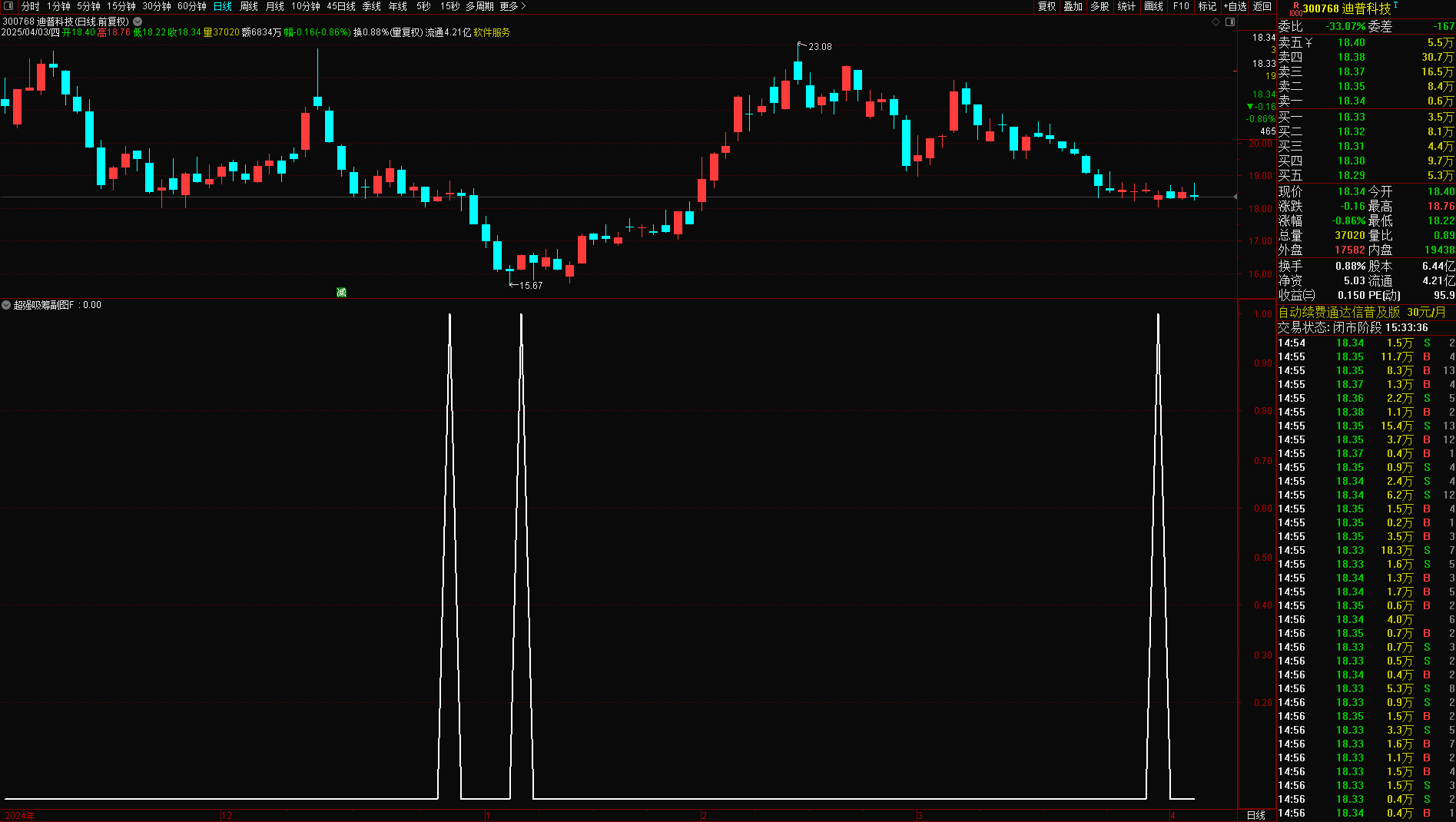Image resolution: width=1456 pixels, height=822 pixels.
Task: Click the 多股 multi-stock button
Action: coord(1099,6)
